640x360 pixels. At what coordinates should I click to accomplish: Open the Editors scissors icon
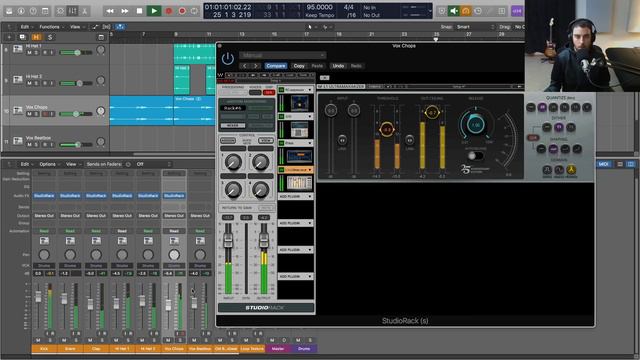84,11
